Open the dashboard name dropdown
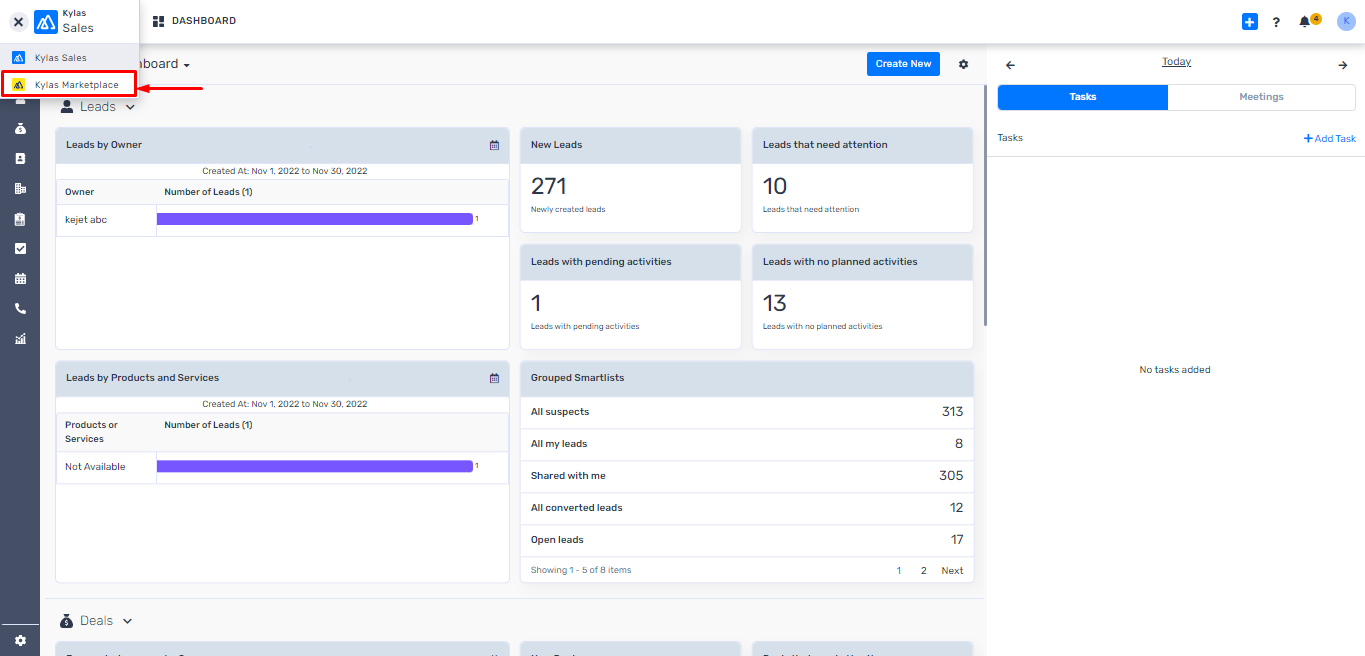This screenshot has height=656, width=1365. tap(186, 65)
